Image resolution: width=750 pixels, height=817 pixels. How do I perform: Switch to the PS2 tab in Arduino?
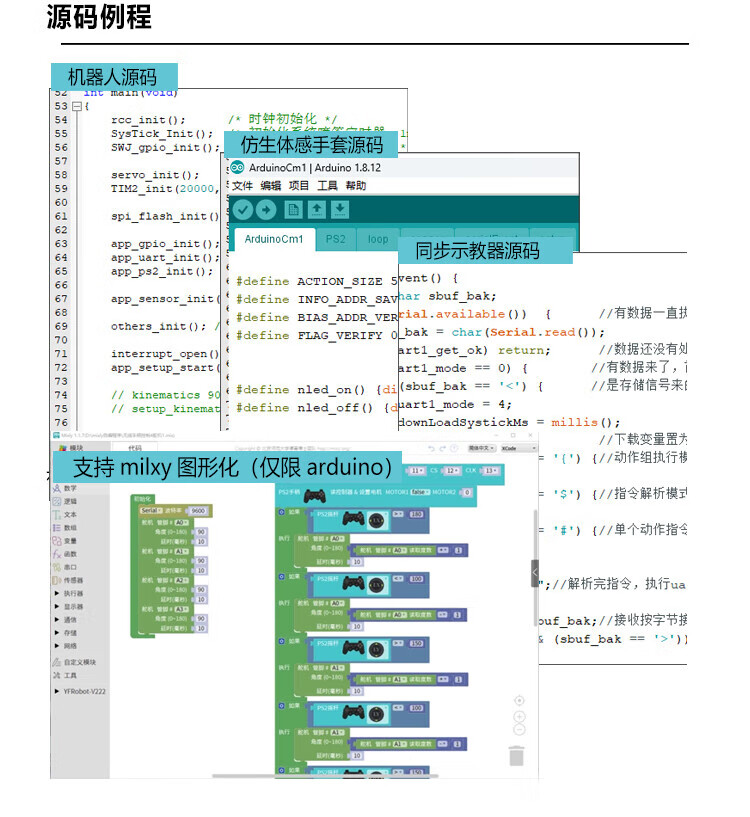[x=335, y=240]
